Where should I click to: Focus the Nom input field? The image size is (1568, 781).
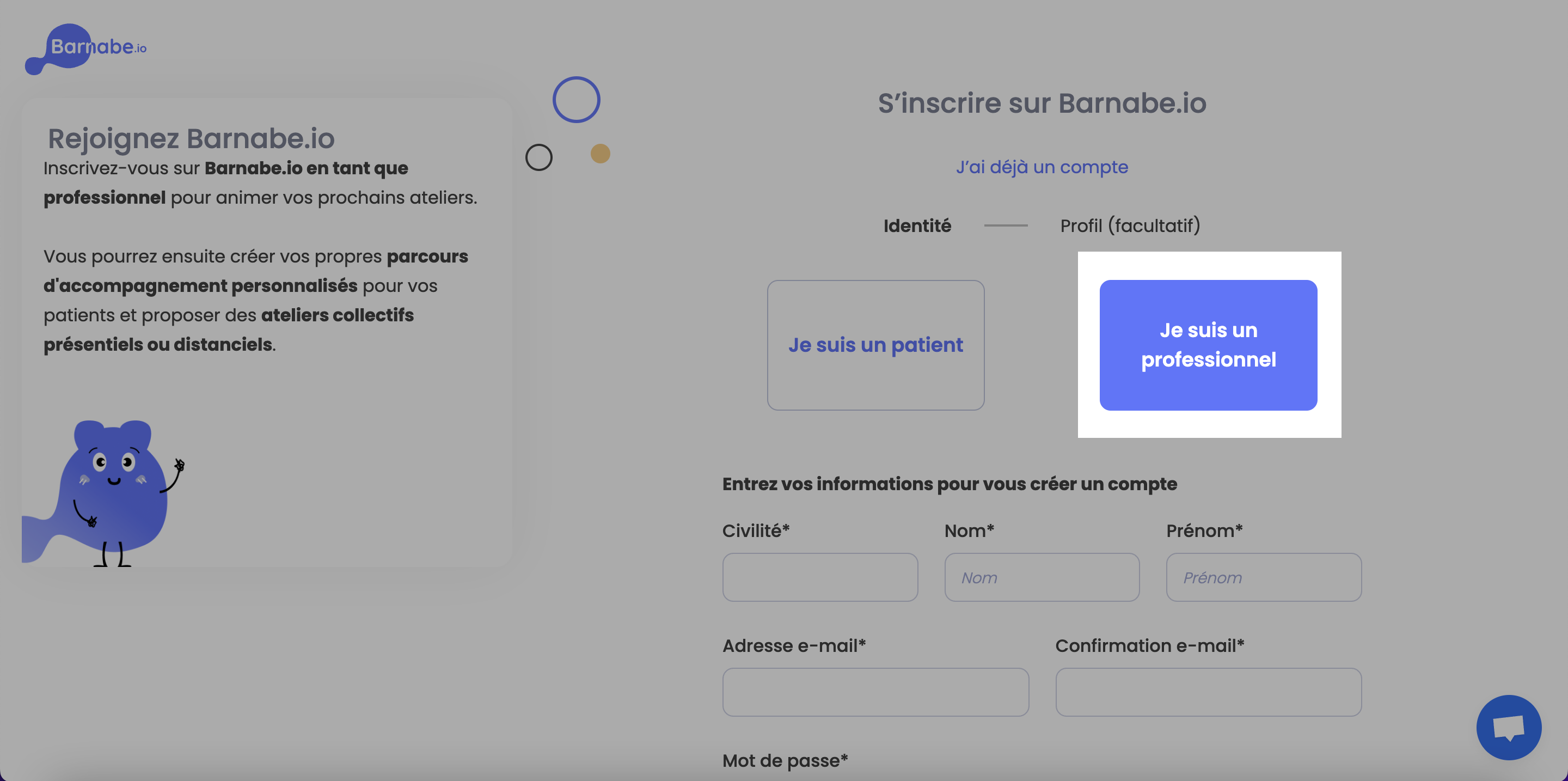(x=1042, y=577)
